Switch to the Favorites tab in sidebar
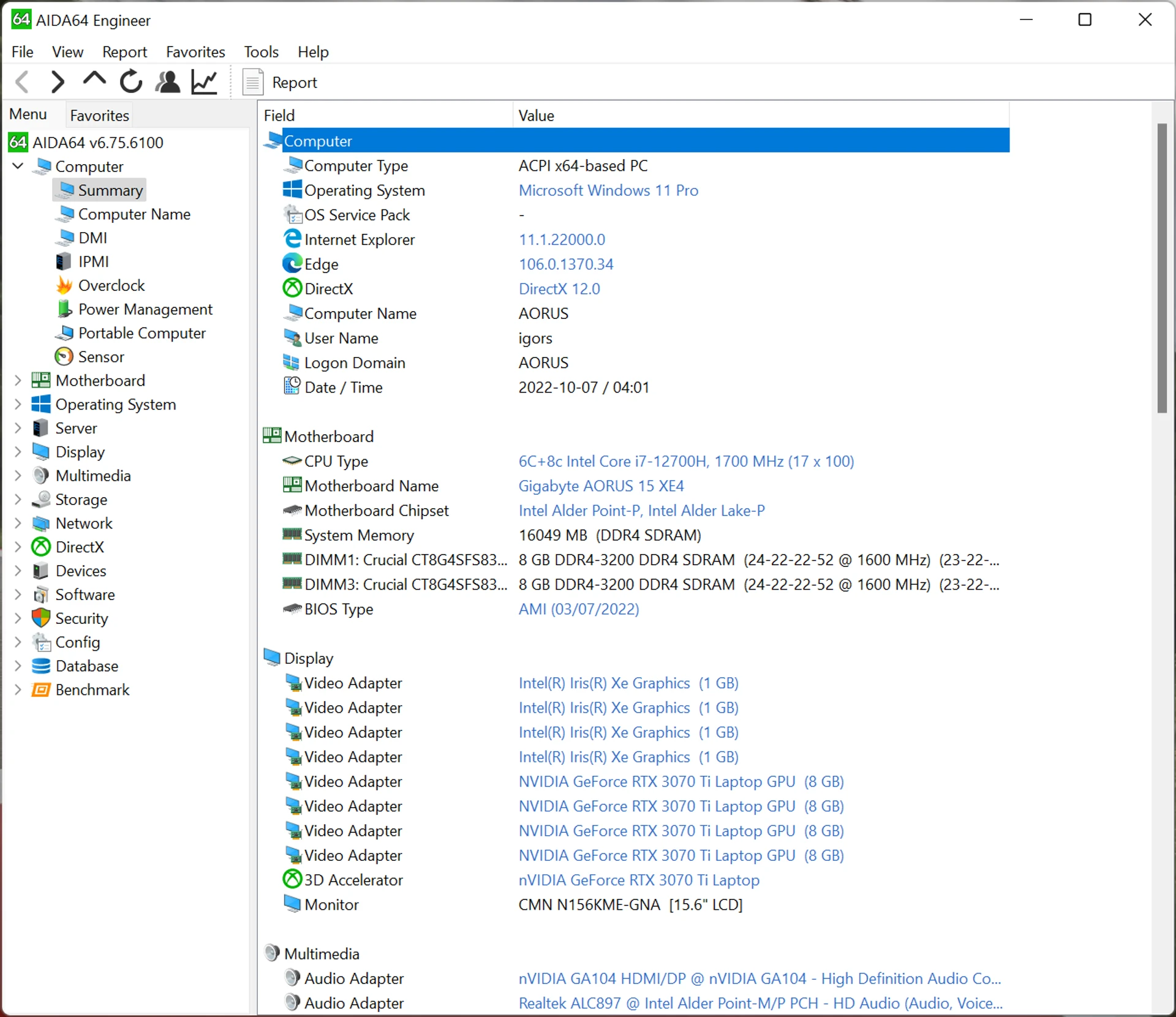 click(x=99, y=115)
